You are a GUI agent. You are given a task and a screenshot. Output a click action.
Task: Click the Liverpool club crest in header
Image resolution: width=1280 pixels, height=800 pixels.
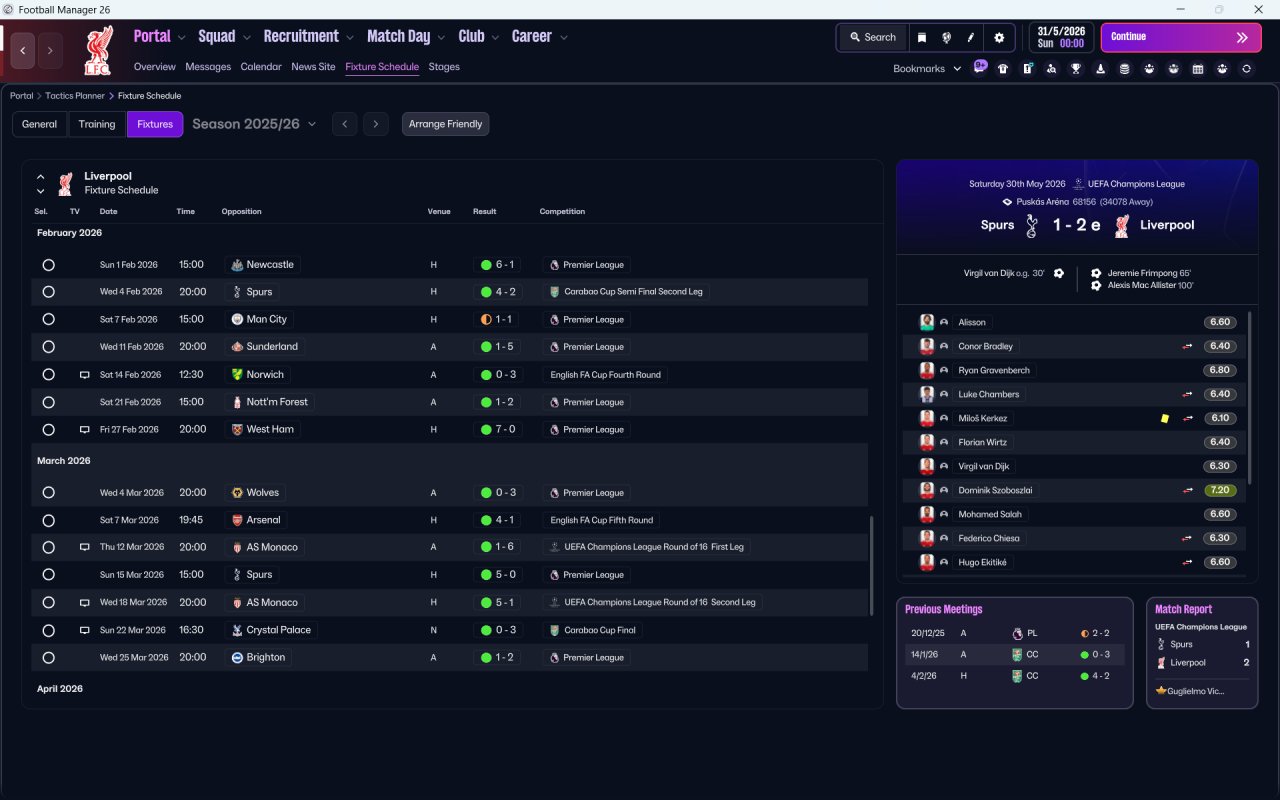point(97,50)
